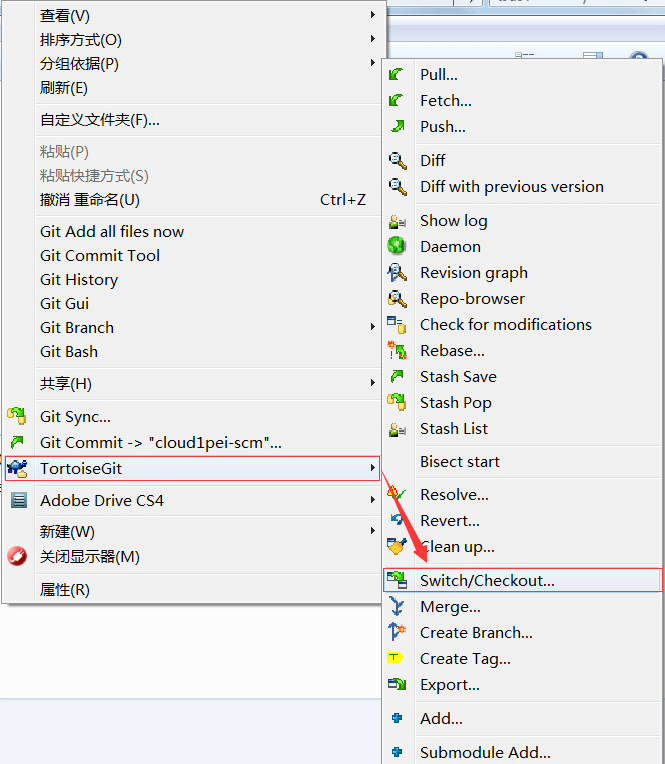Viewport: 665px width, 764px height.
Task: Click the Submodule Add plus icon
Action: tap(397, 752)
